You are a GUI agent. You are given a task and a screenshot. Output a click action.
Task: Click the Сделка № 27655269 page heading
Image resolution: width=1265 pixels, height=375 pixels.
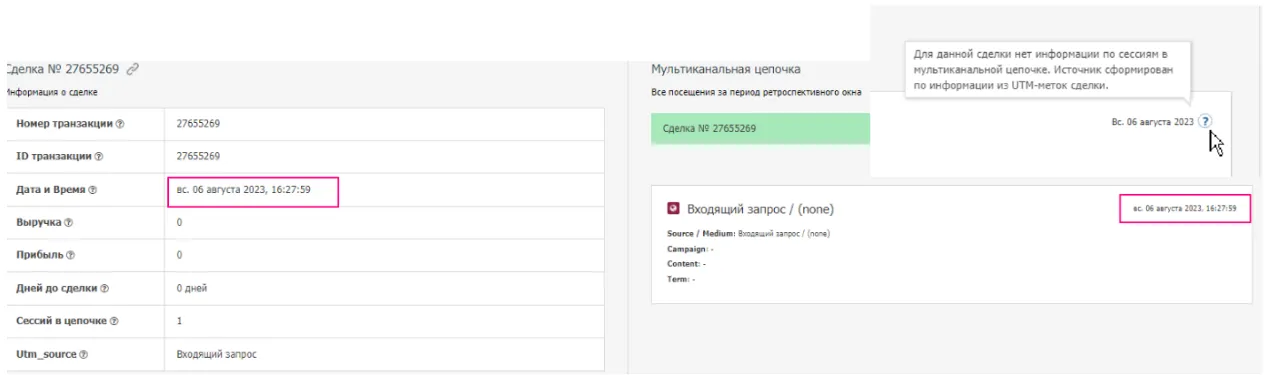point(62,70)
